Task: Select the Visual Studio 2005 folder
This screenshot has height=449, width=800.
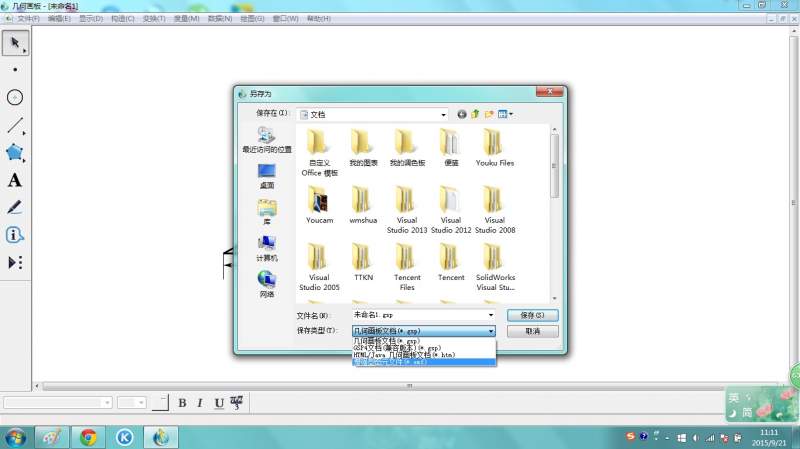Action: pyautogui.click(x=319, y=267)
